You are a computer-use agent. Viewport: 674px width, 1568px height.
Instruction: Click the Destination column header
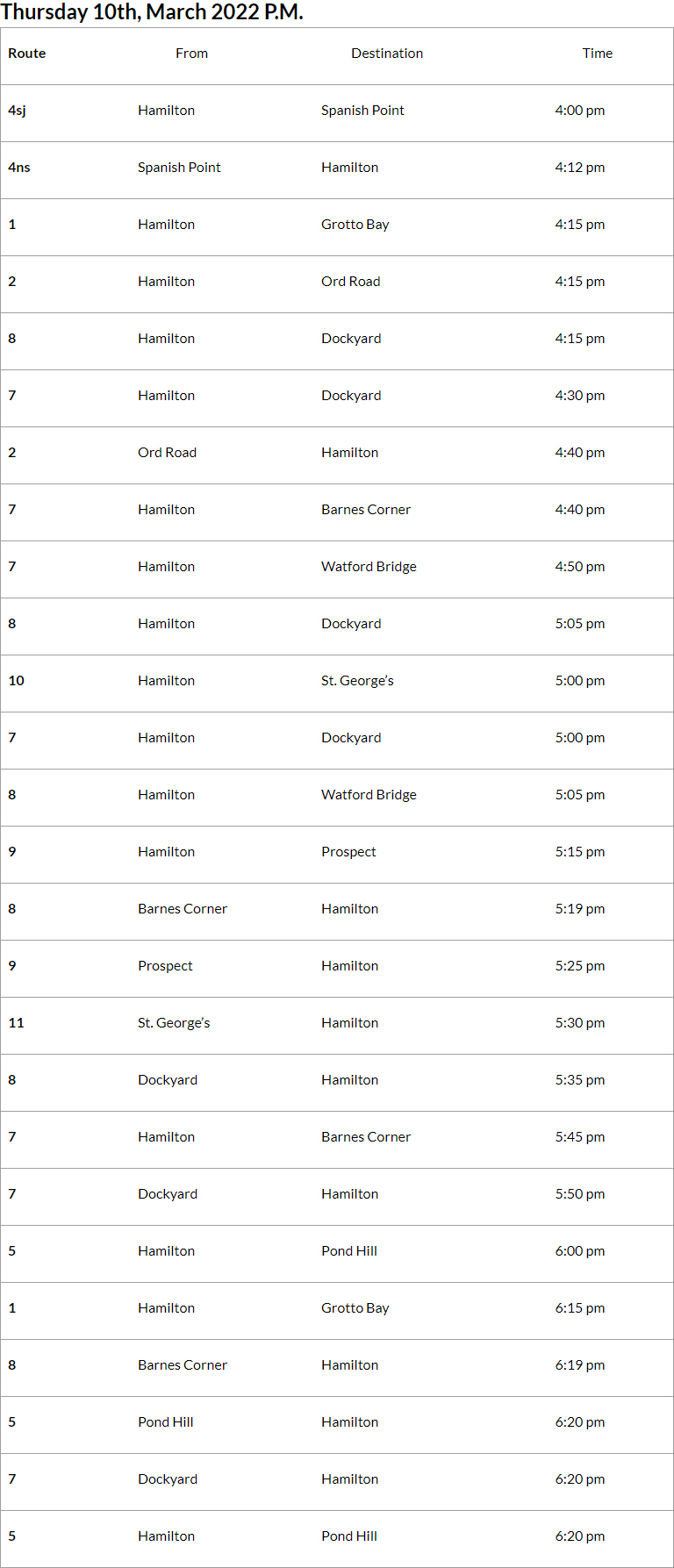coord(387,54)
